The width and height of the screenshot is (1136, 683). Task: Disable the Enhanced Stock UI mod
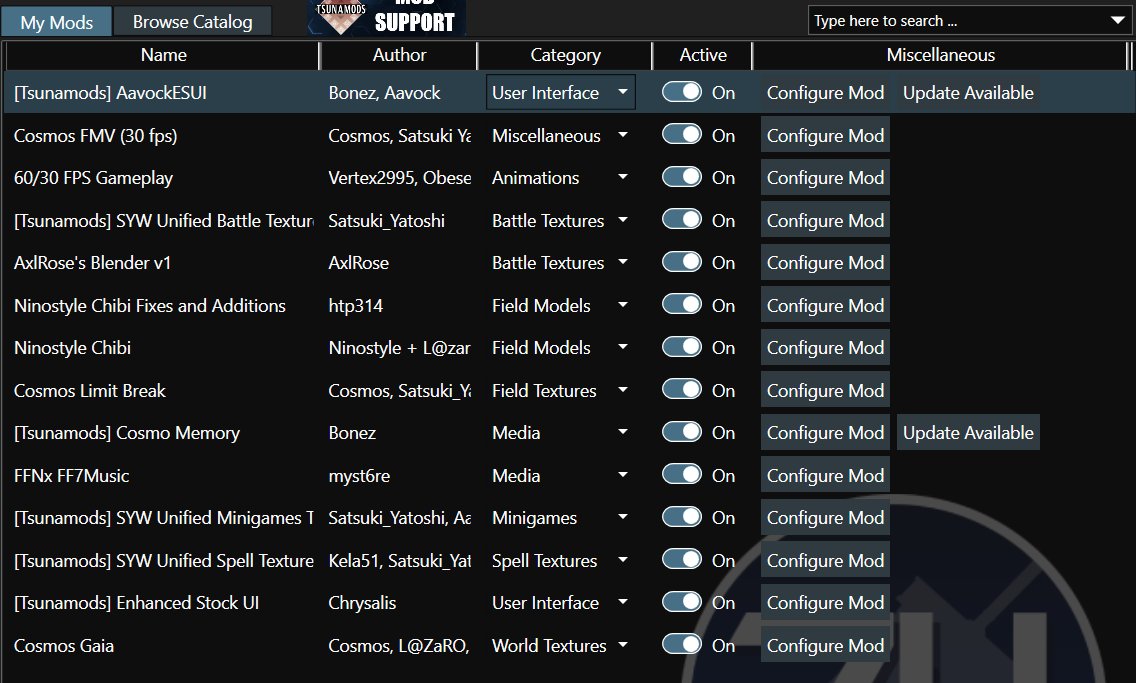[682, 602]
